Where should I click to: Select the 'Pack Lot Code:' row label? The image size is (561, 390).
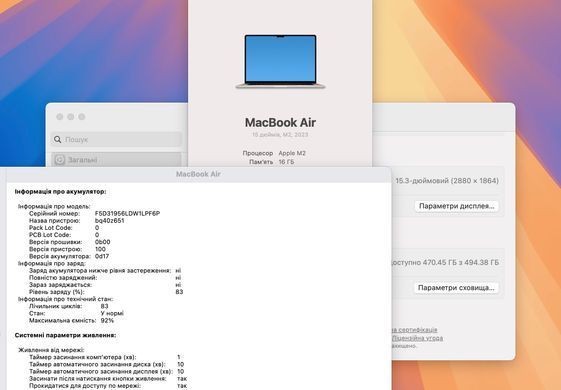pyautogui.click(x=50, y=228)
